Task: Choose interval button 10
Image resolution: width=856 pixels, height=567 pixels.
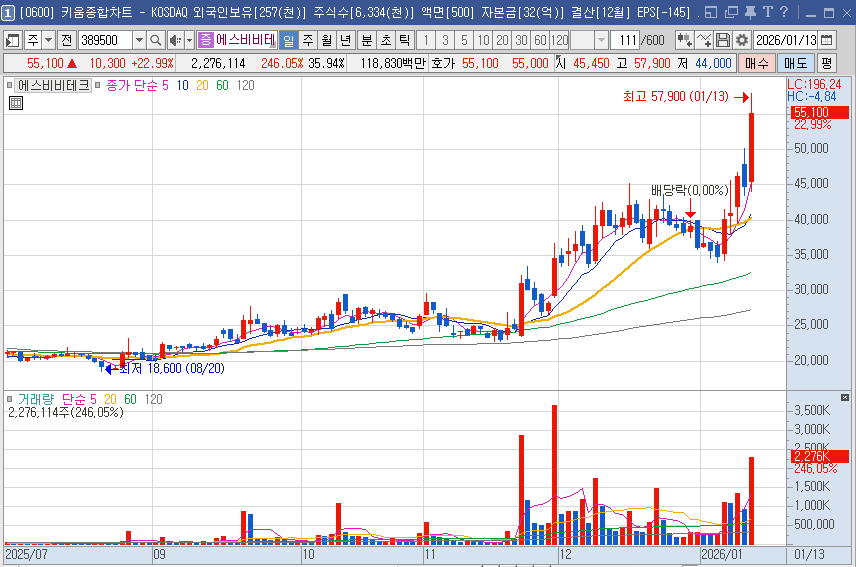Action: pyautogui.click(x=483, y=40)
